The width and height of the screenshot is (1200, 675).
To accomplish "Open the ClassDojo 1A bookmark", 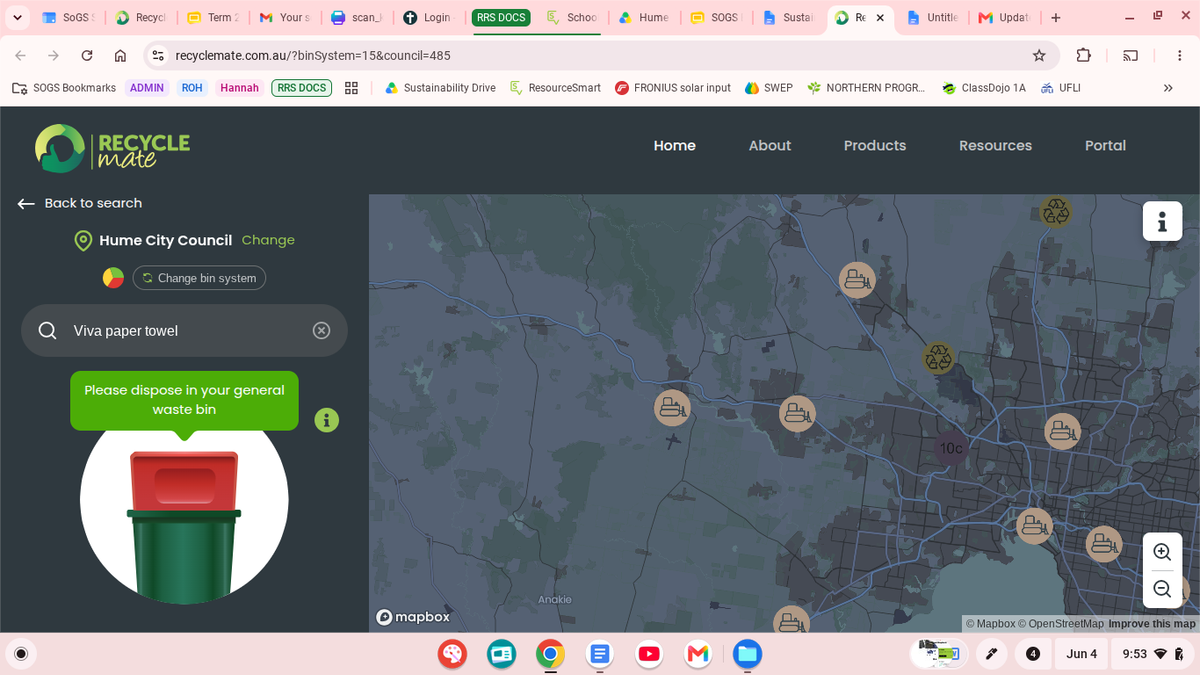I will pyautogui.click(x=984, y=88).
